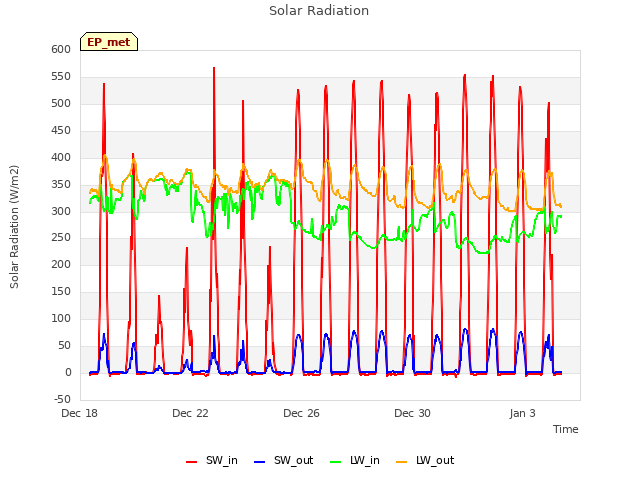640x480 pixels.
Task: Click the EP_met label badge
Action: pos(109,42)
